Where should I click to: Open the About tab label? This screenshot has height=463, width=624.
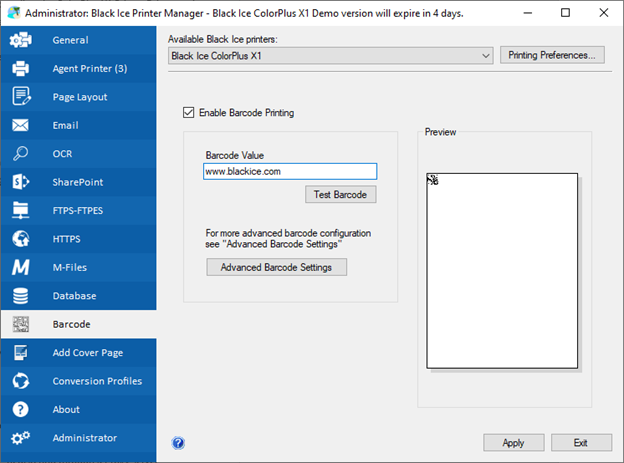click(66, 410)
